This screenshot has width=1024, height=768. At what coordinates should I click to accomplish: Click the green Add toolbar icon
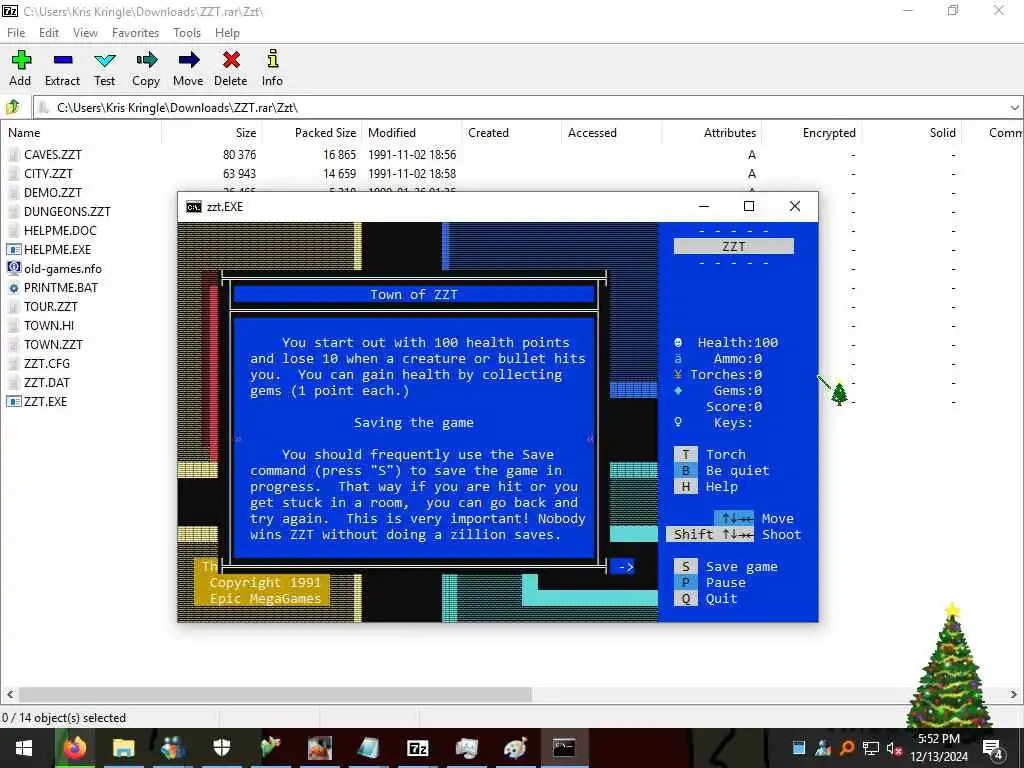pos(21,60)
